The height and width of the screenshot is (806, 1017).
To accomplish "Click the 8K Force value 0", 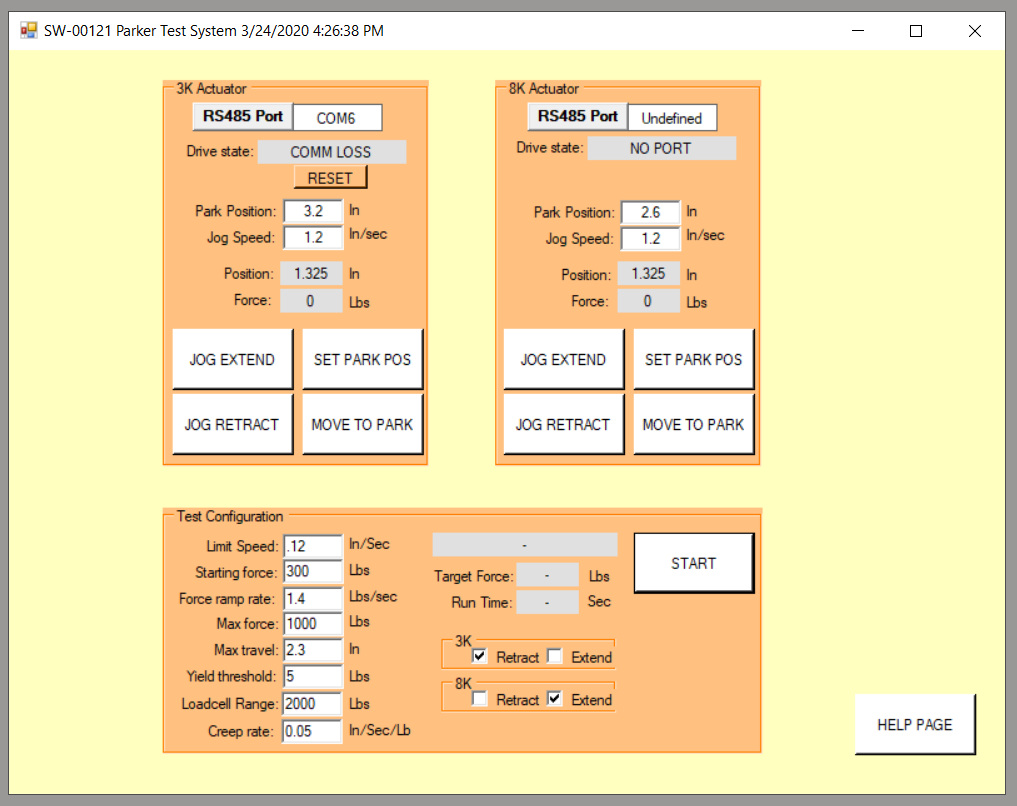I will click(649, 301).
